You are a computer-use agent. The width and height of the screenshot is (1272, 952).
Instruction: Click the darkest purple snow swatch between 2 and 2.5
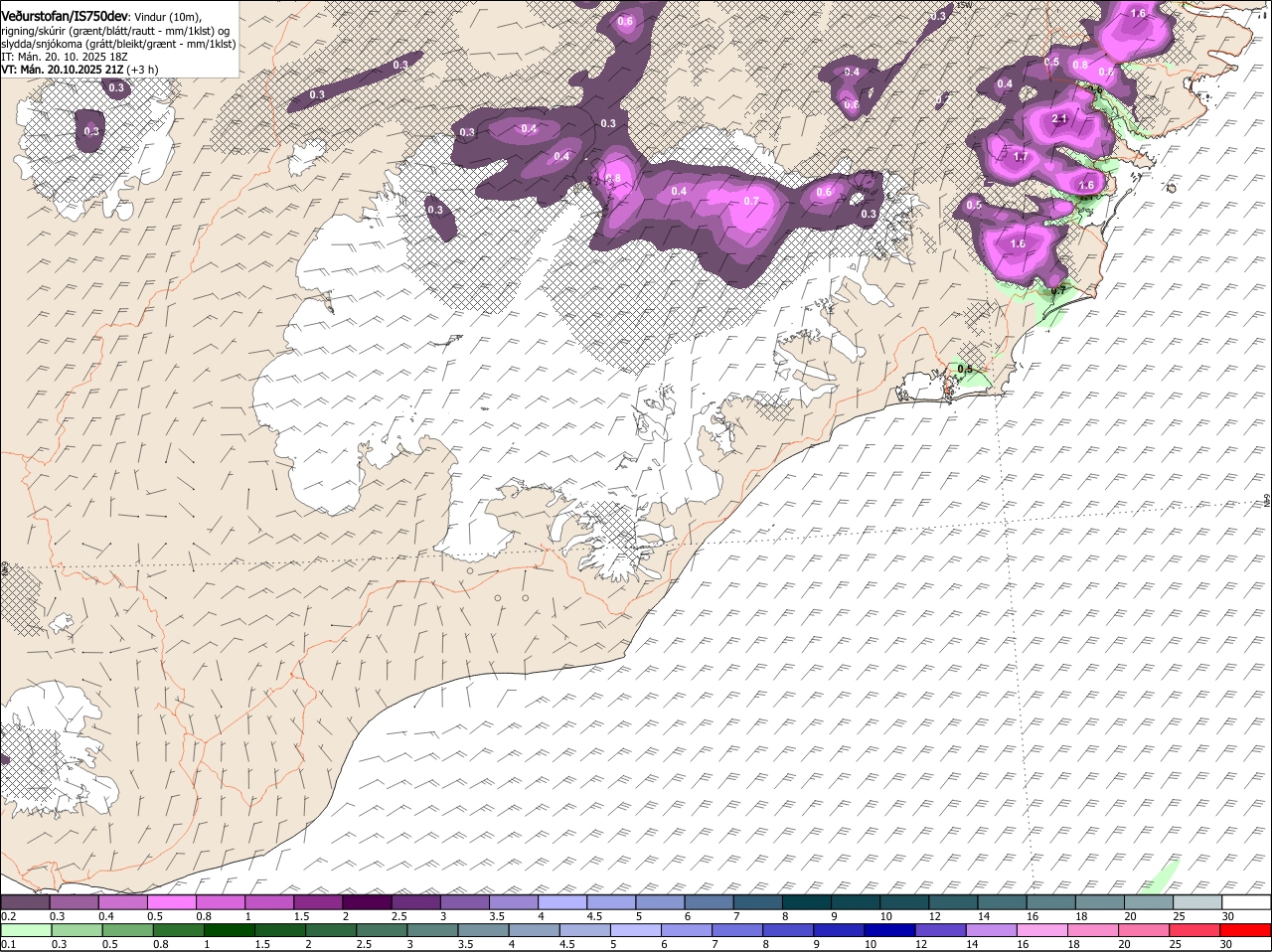click(x=367, y=902)
